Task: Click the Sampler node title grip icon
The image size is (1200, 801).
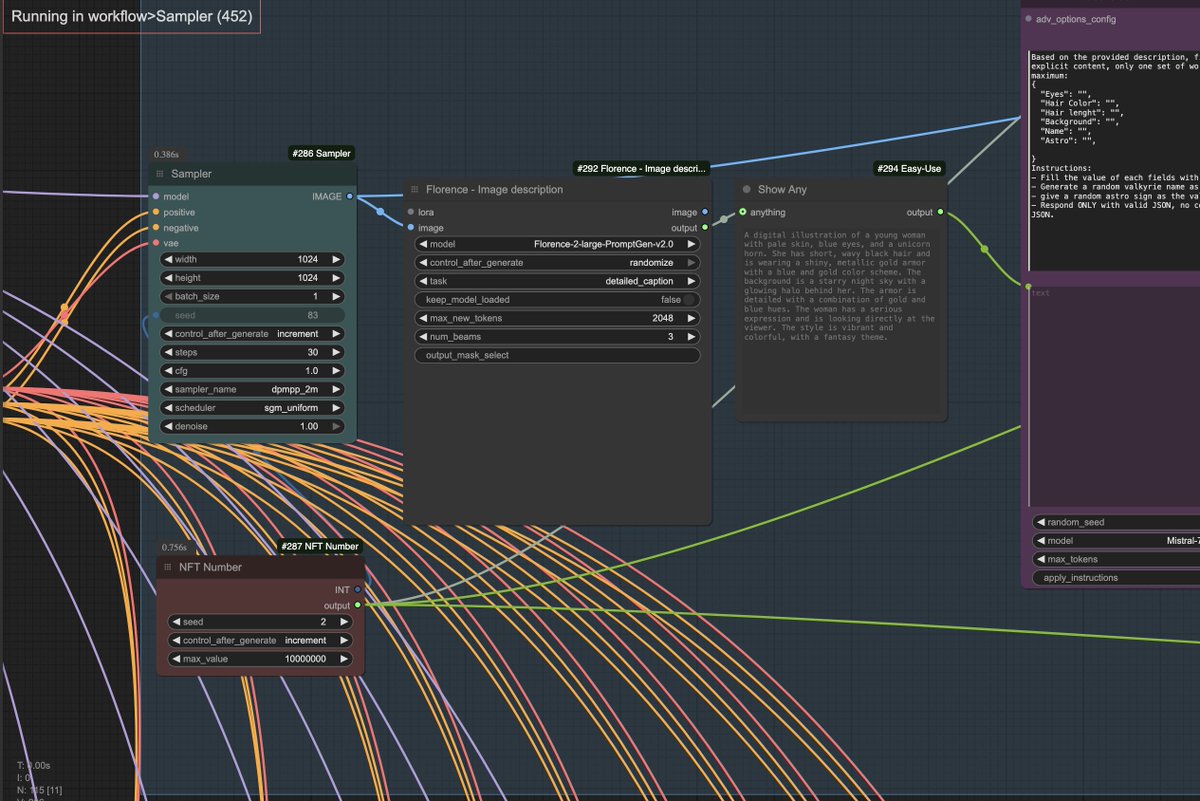Action: tap(160, 174)
